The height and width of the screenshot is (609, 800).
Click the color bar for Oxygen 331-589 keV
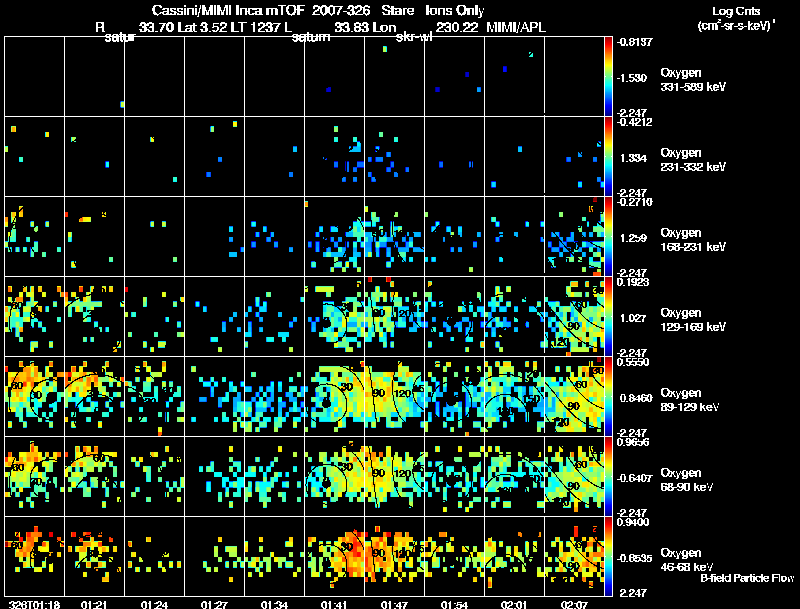(x=608, y=76)
